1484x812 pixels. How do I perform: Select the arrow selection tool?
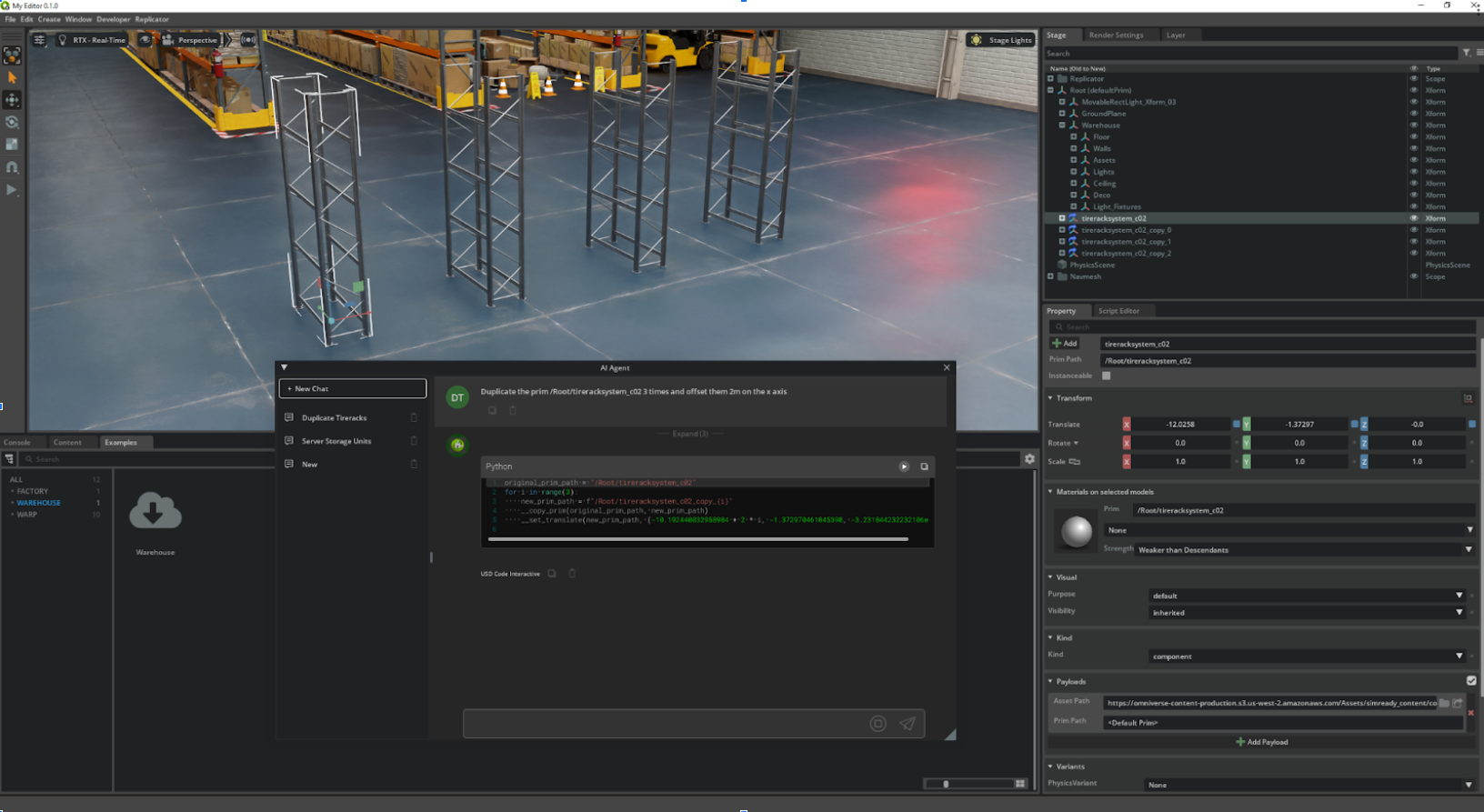pyautogui.click(x=12, y=78)
